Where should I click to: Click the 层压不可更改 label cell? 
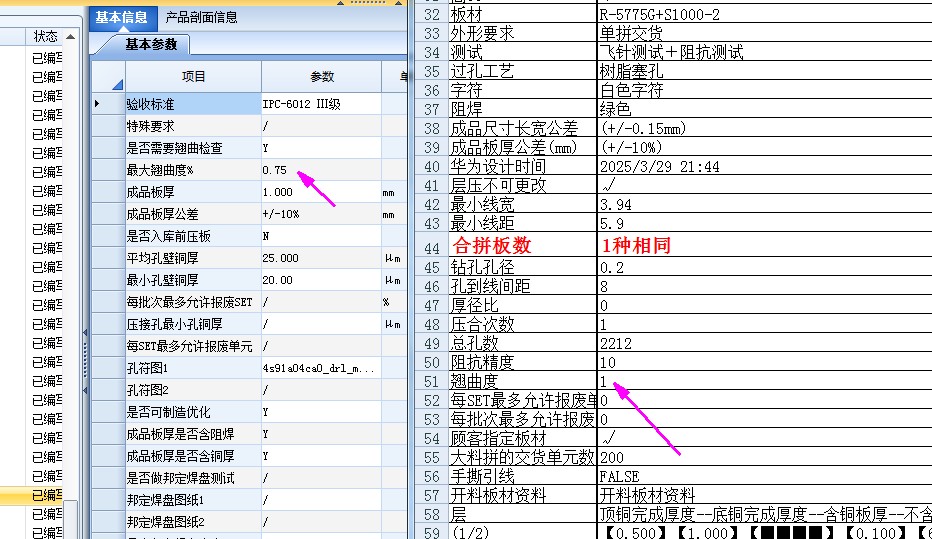click(522, 185)
